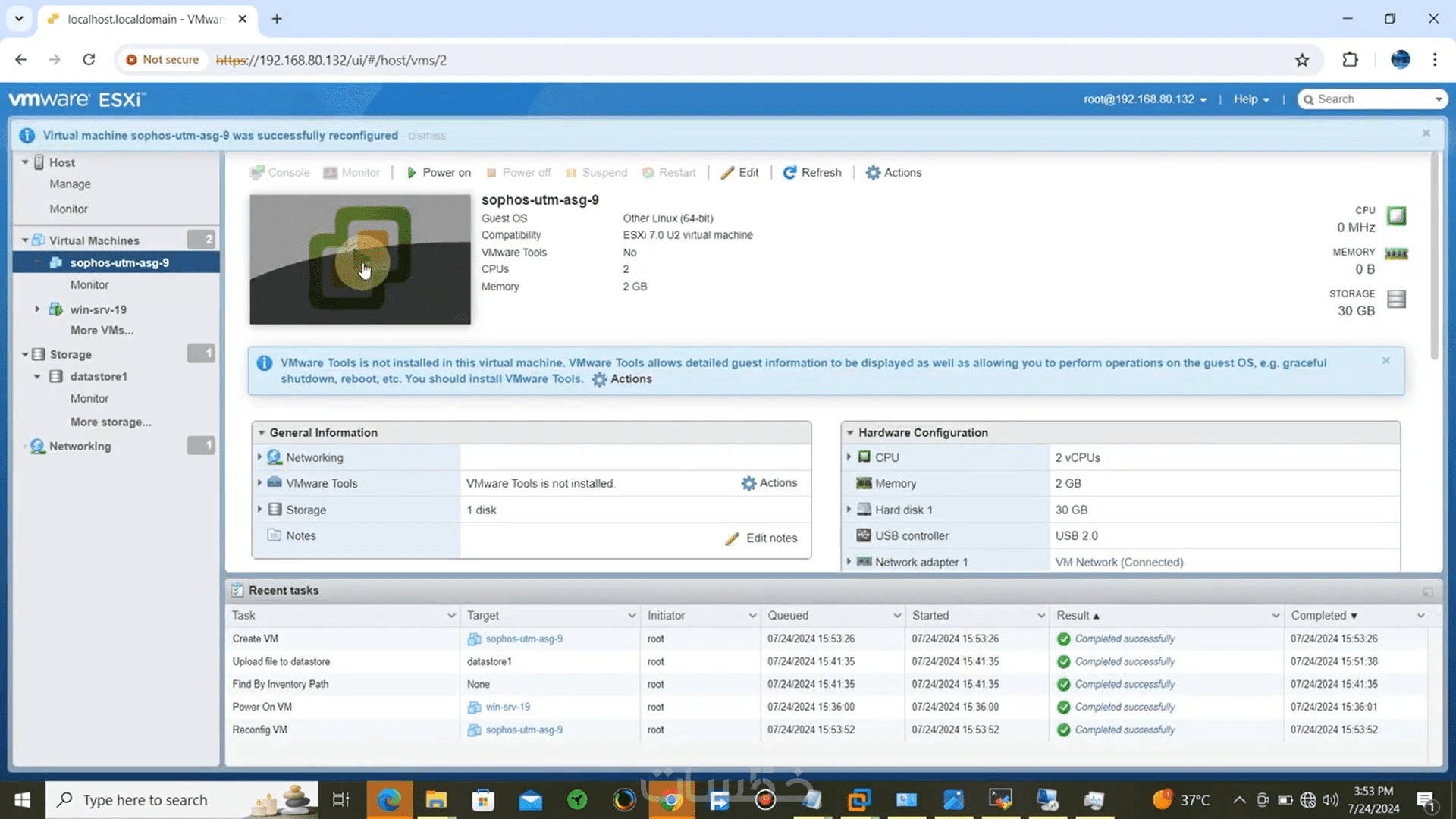The height and width of the screenshot is (819, 1456).
Task: Select Manage under Host
Action: click(x=70, y=184)
